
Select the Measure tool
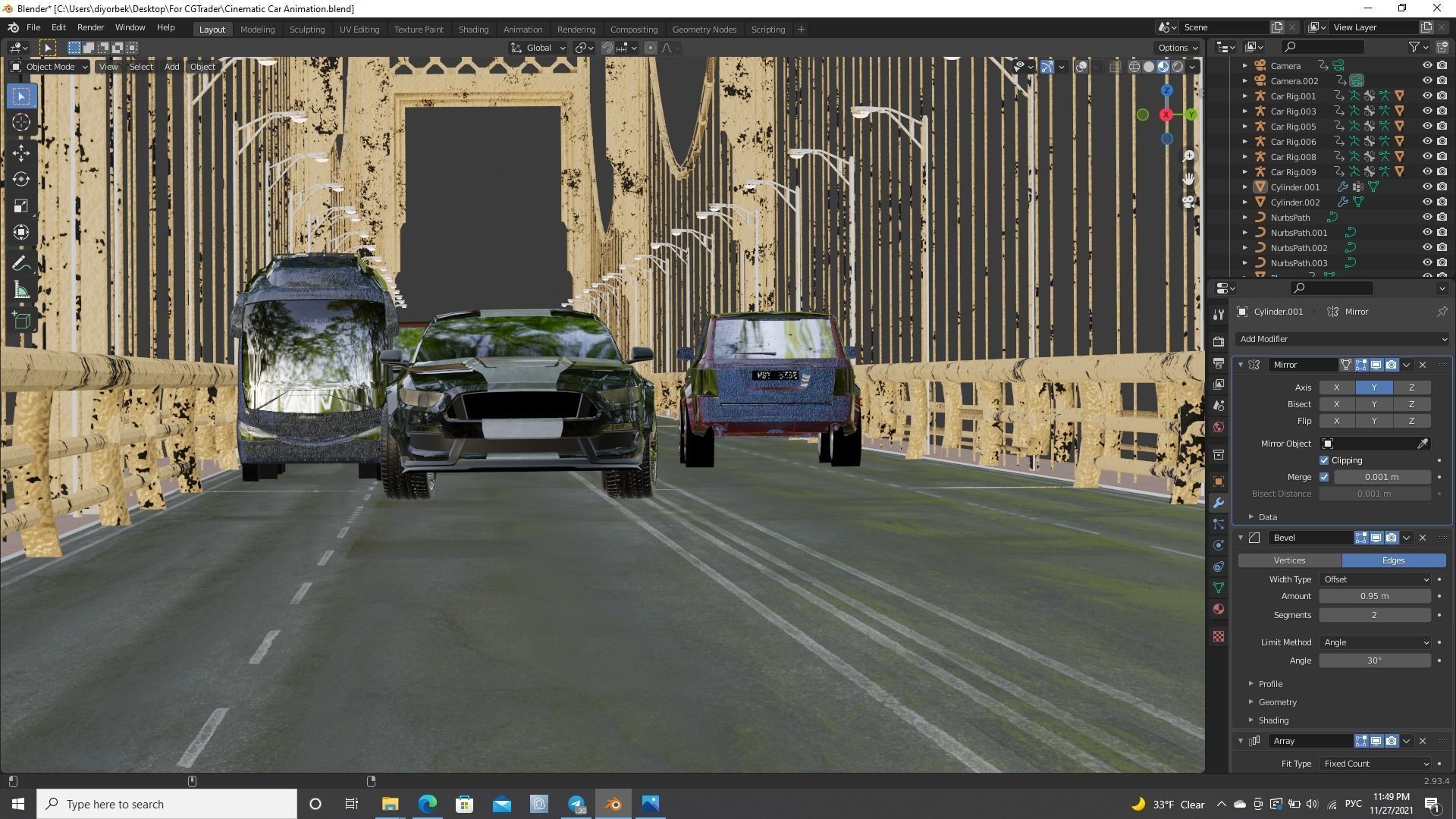coord(21,290)
